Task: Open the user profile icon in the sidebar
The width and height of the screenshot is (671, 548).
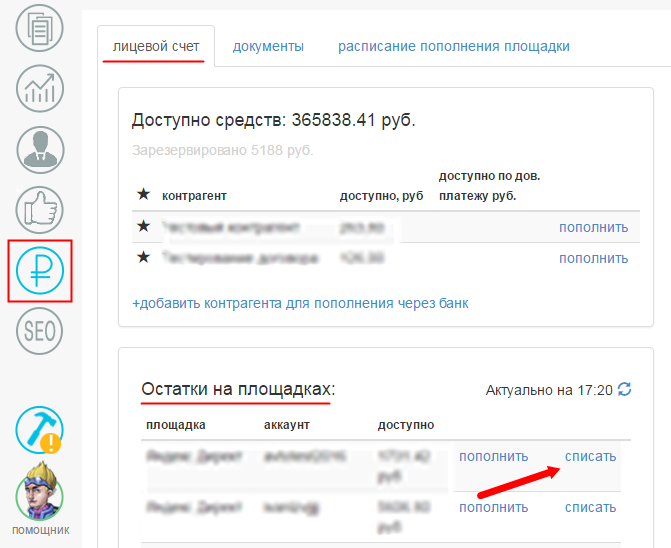Action: coord(40,150)
